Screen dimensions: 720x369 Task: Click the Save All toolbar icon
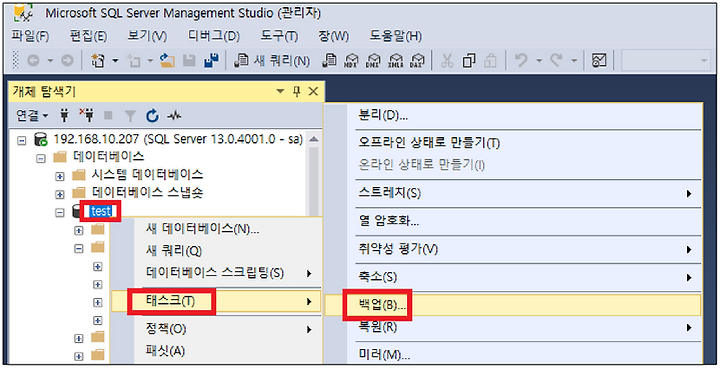pos(211,60)
